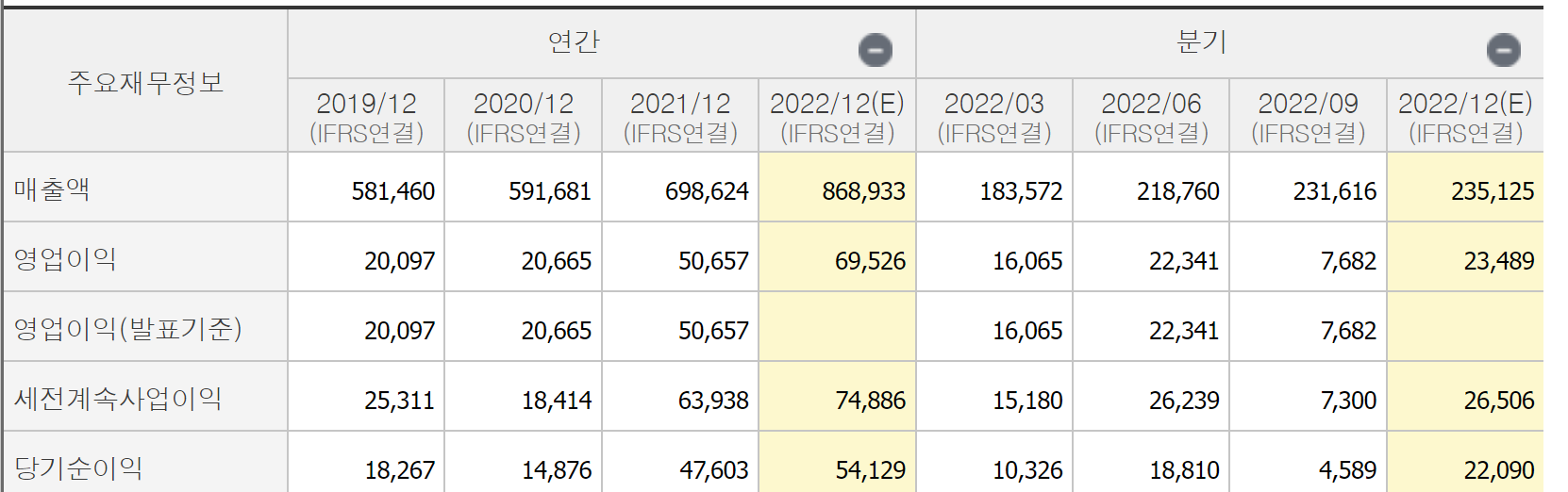The width and height of the screenshot is (1568, 492).
Task: Click the 영업이익 row label
Action: click(x=65, y=259)
